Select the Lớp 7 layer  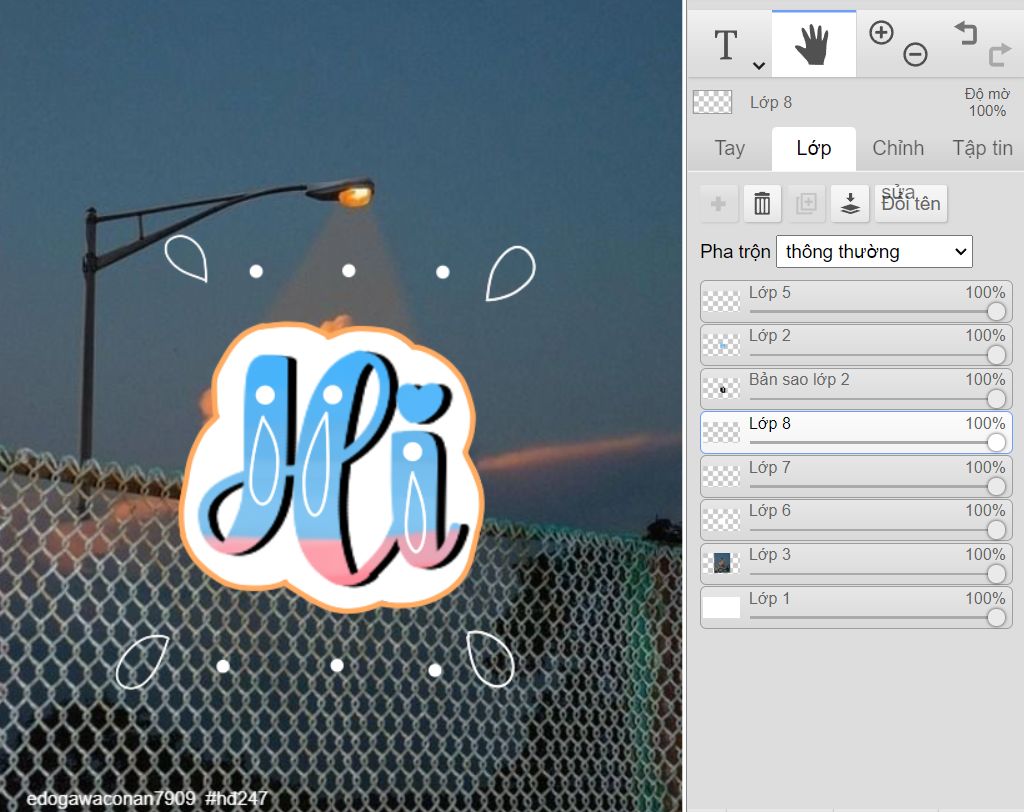856,476
